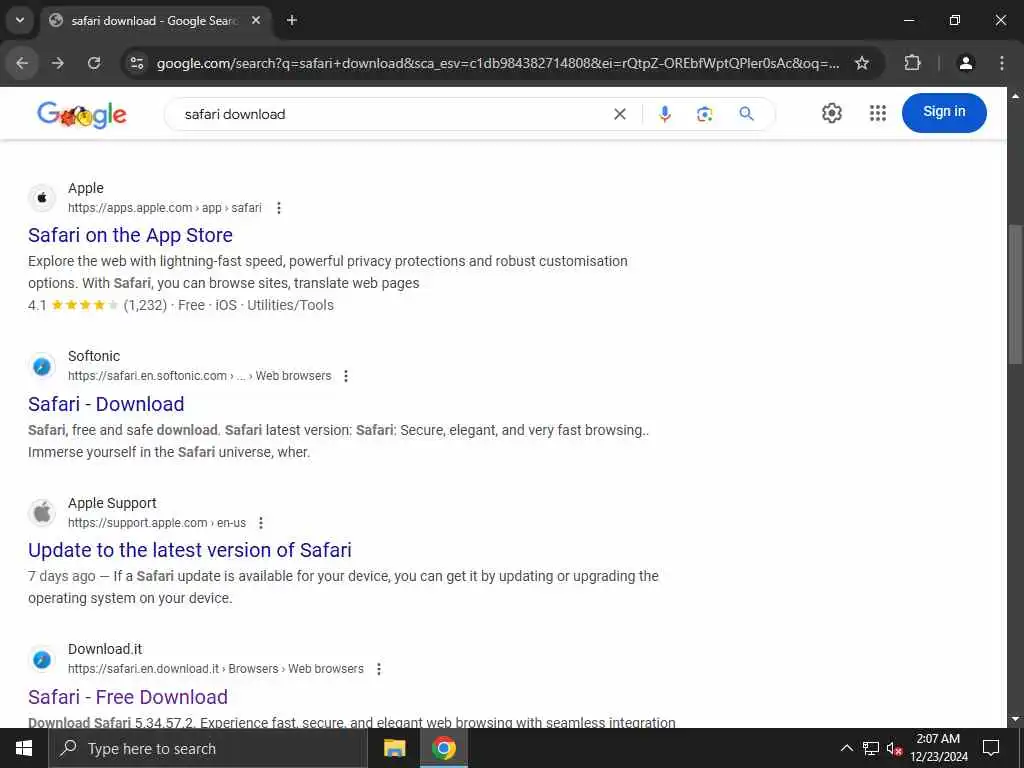Click the Google doodle logo
The height and width of the screenshot is (768, 1024).
tap(82, 114)
